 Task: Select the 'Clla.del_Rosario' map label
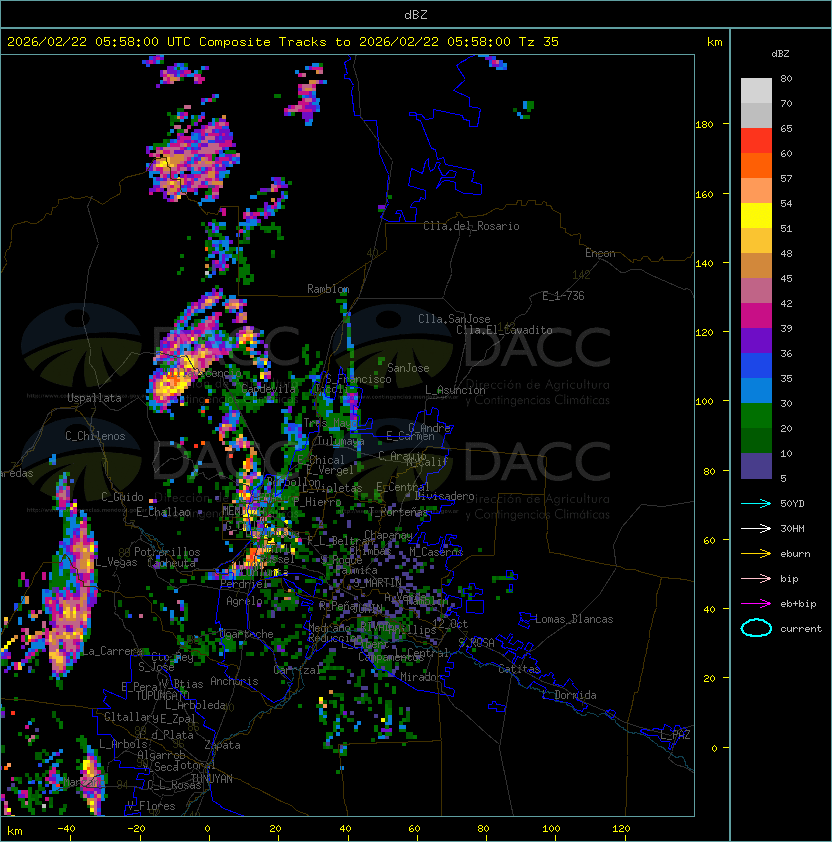[x=471, y=226]
